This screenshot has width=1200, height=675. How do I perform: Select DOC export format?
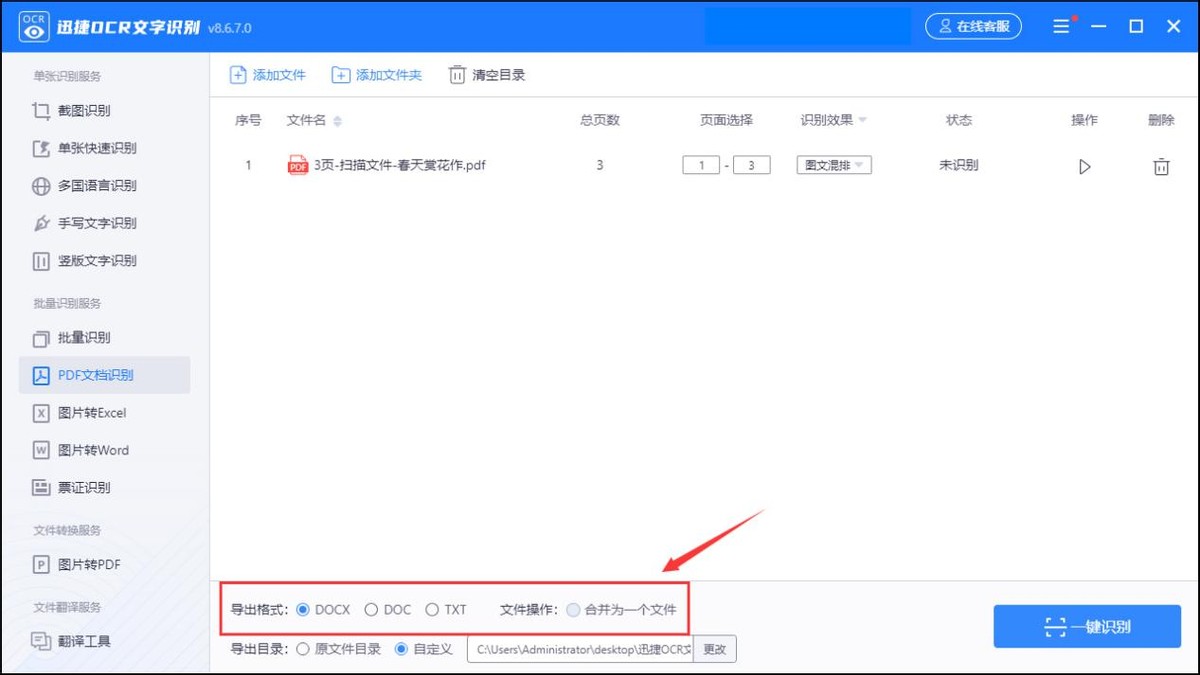[388, 609]
